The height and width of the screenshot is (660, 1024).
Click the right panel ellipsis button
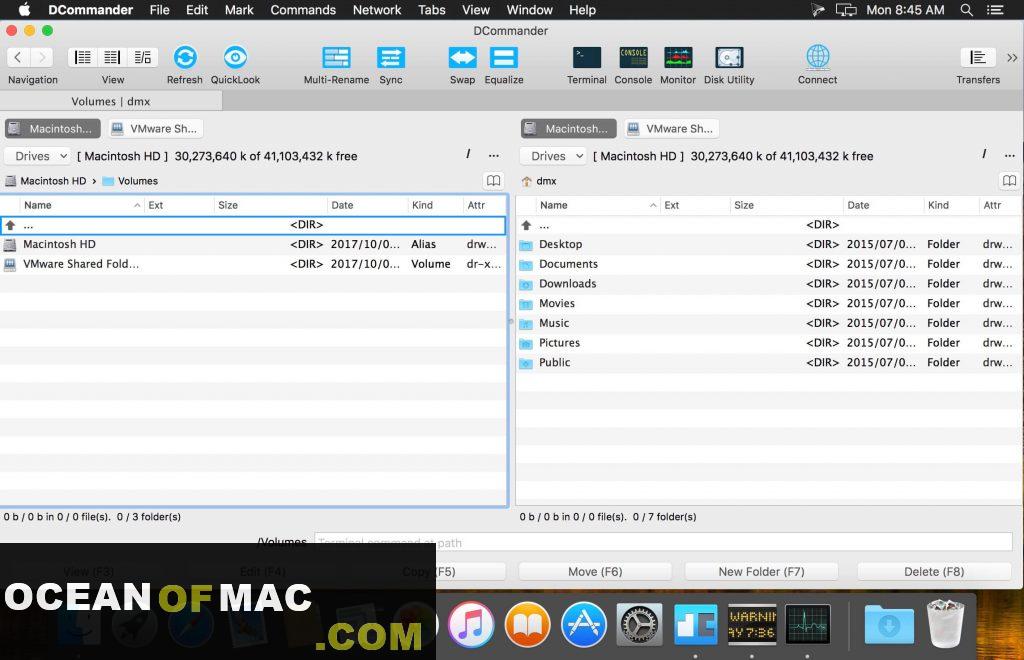coord(1010,155)
